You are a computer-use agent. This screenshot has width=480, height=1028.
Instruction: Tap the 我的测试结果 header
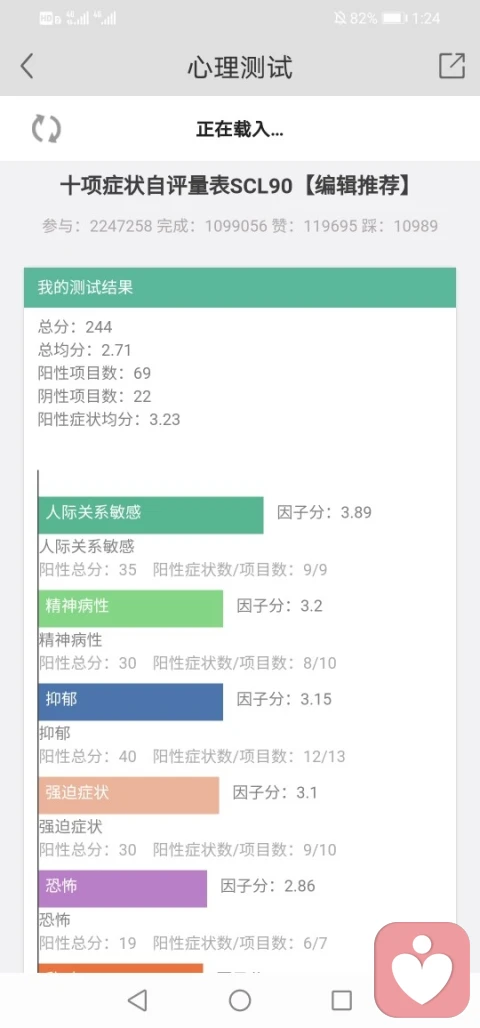point(240,287)
